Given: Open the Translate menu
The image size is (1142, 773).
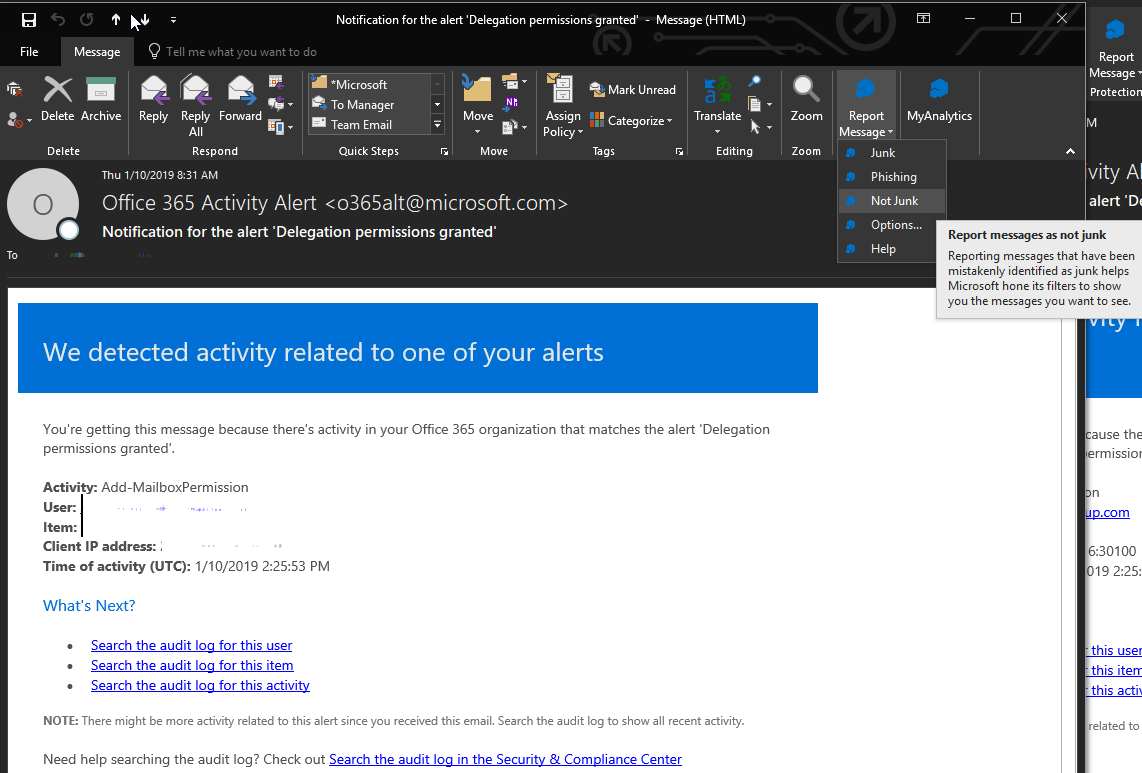Looking at the screenshot, I should (717, 106).
